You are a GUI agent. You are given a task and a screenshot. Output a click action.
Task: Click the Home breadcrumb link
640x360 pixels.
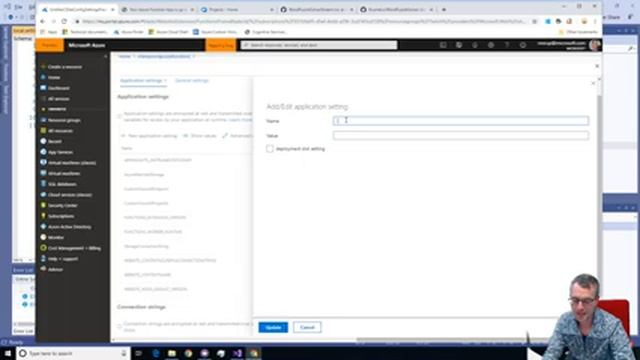[124, 56]
